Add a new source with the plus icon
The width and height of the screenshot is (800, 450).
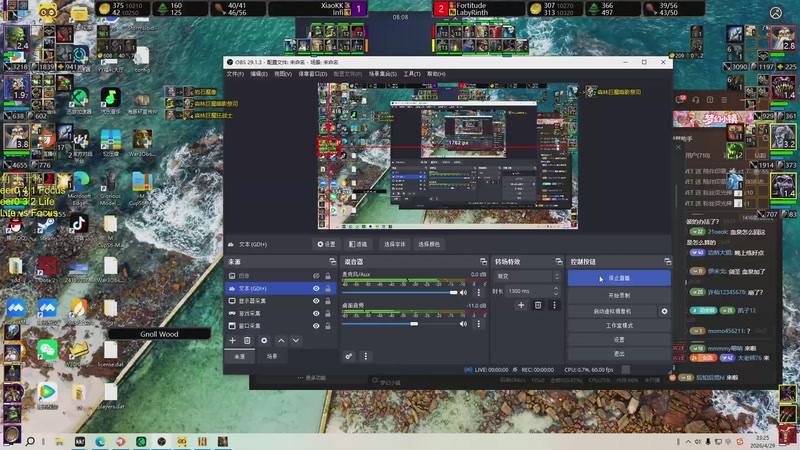233,340
